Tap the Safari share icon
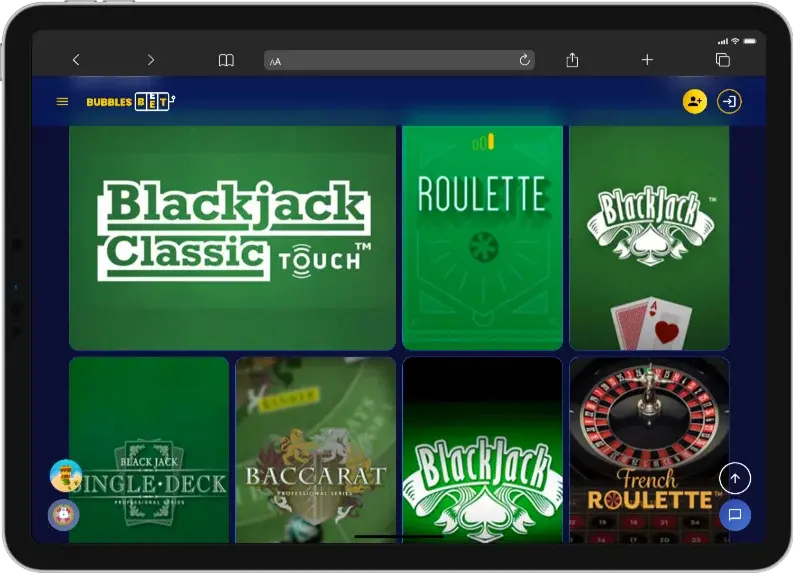The width and height of the screenshot is (793, 573). tap(572, 60)
